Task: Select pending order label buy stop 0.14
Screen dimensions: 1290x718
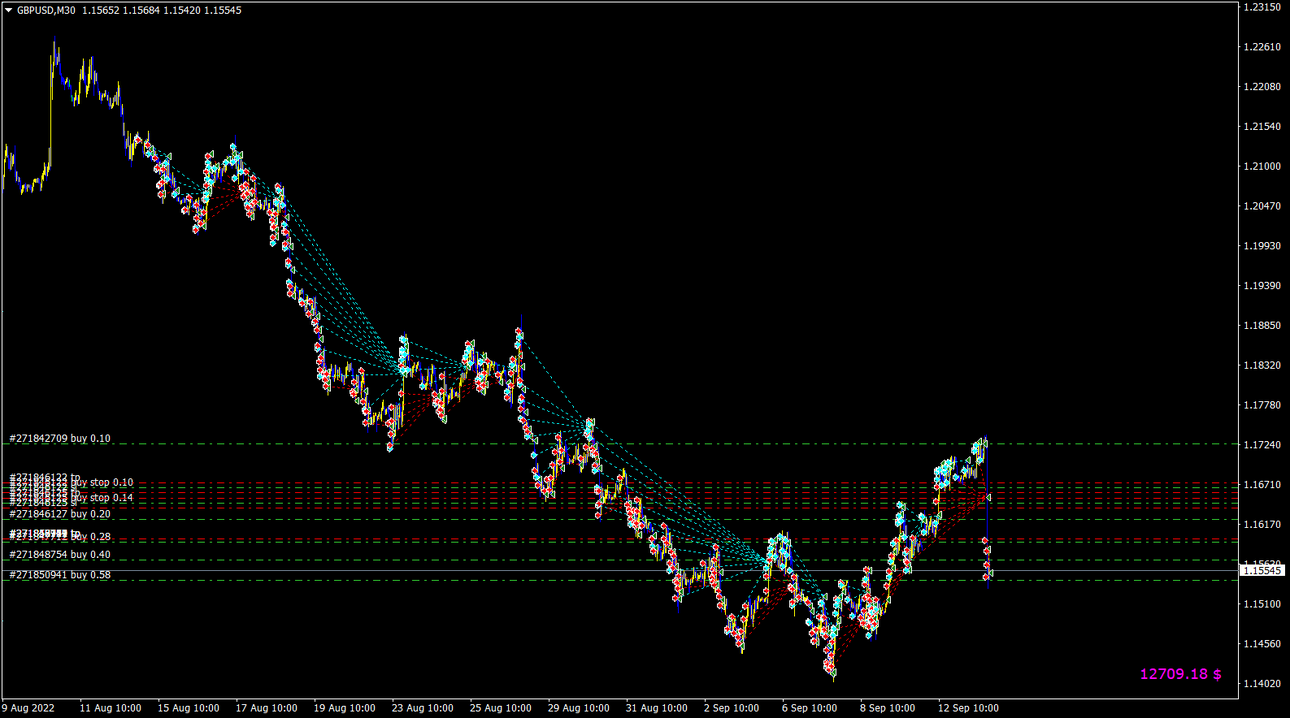Action: pyautogui.click(x=102, y=498)
